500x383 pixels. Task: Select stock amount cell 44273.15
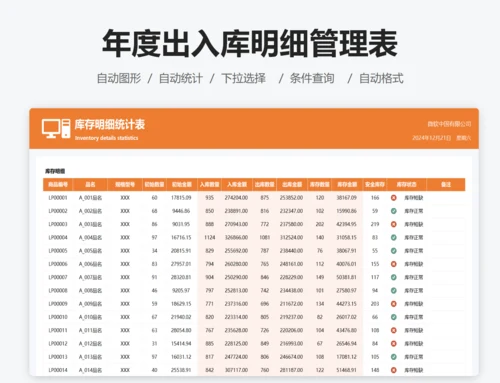click(347, 304)
